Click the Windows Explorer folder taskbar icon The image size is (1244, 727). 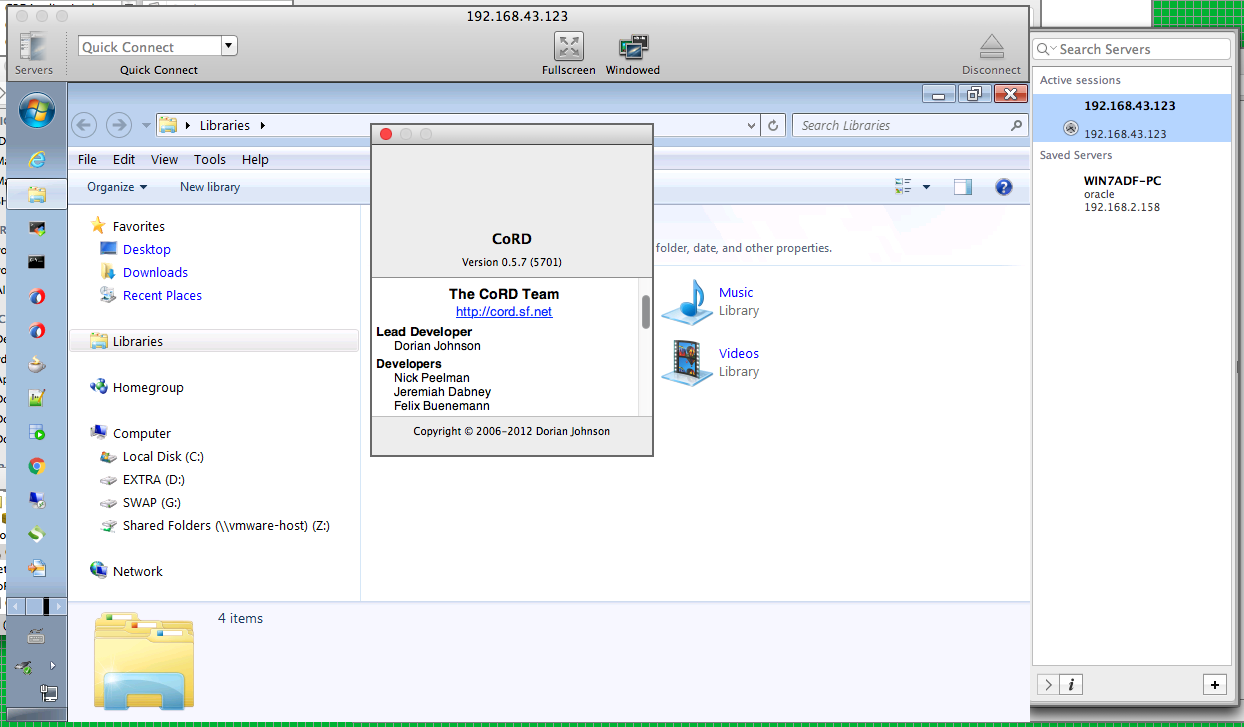click(37, 194)
